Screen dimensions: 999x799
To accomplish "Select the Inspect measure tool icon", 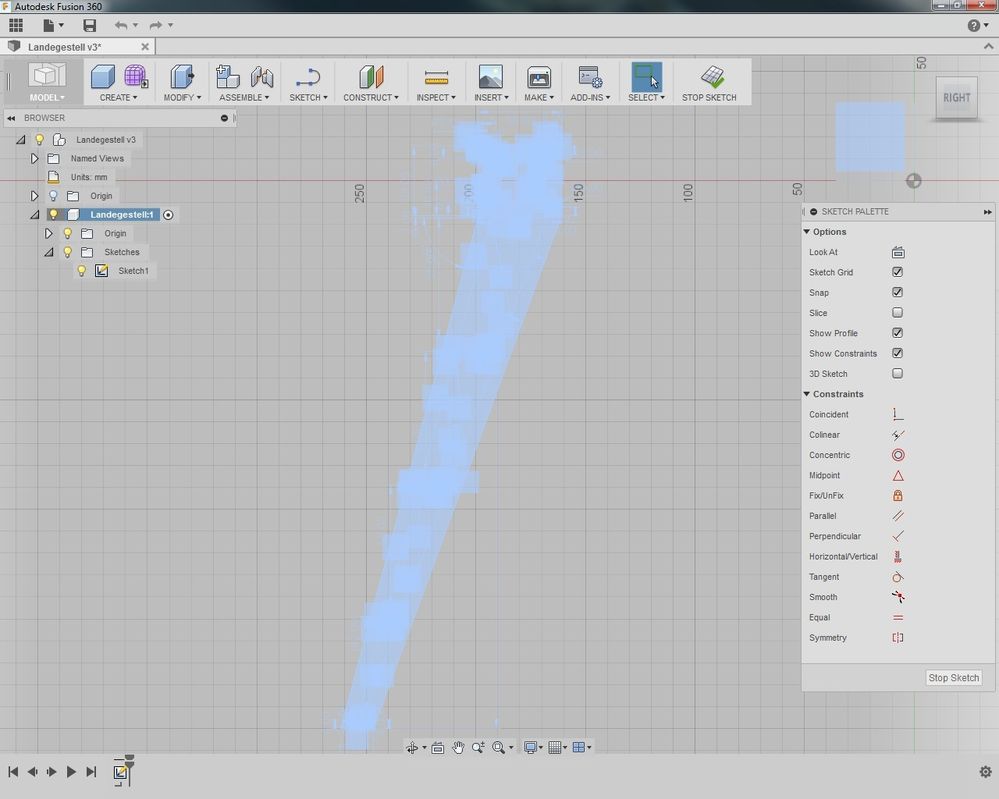I will click(436, 77).
